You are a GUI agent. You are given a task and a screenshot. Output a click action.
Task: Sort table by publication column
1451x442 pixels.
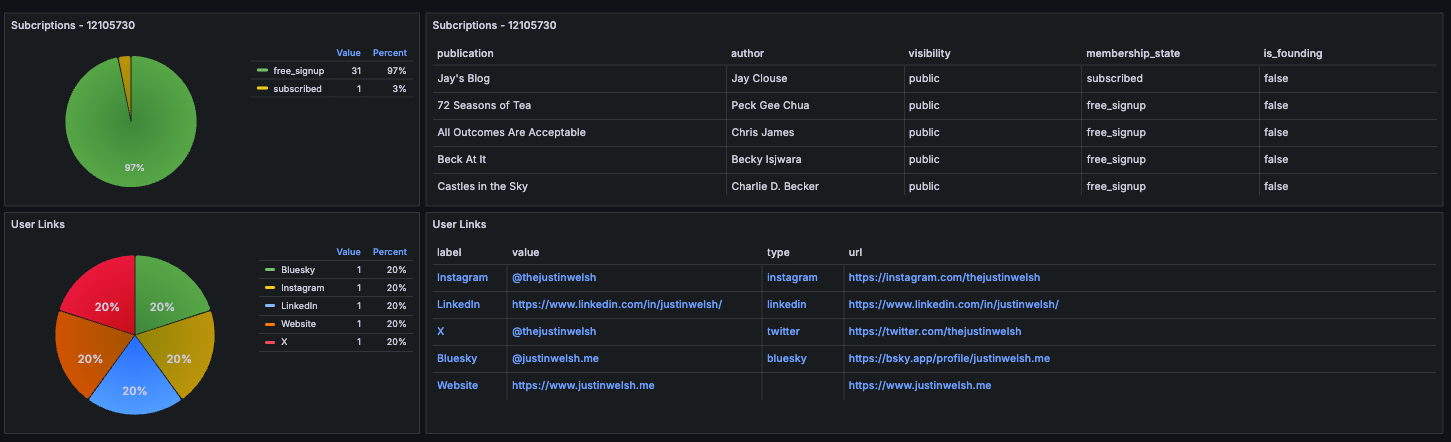pos(465,53)
